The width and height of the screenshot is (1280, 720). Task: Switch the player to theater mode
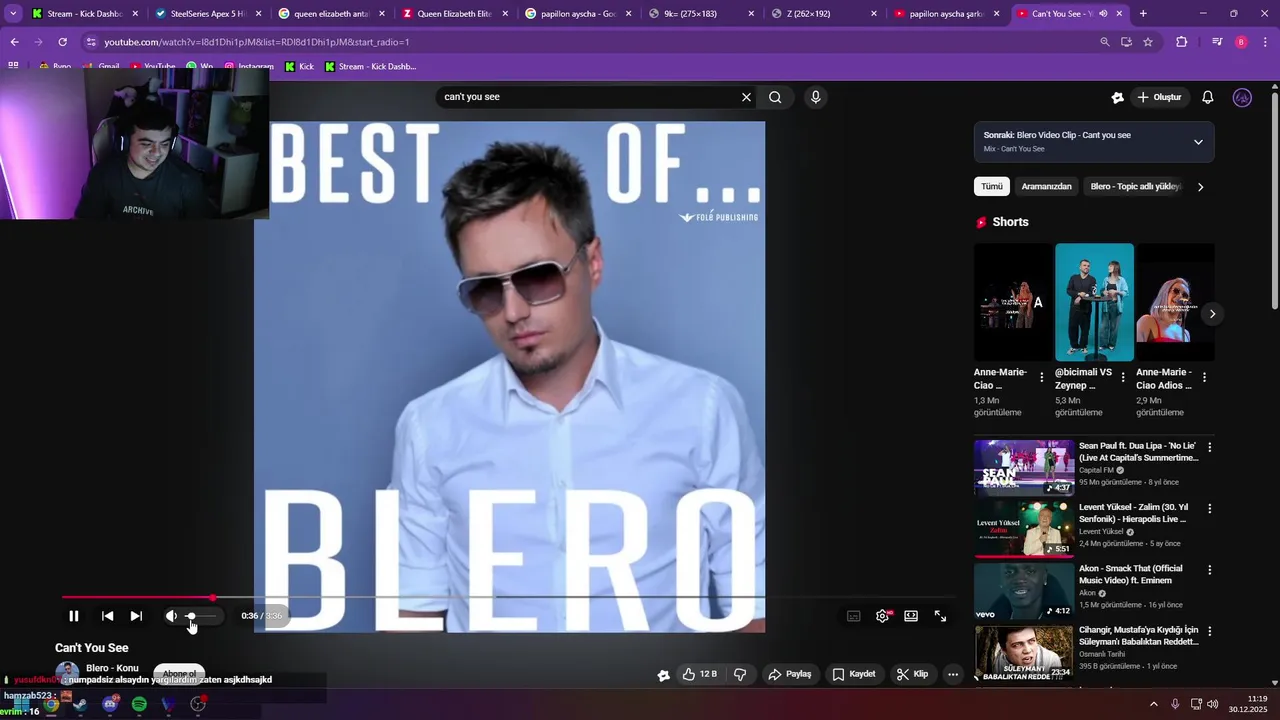(x=911, y=616)
